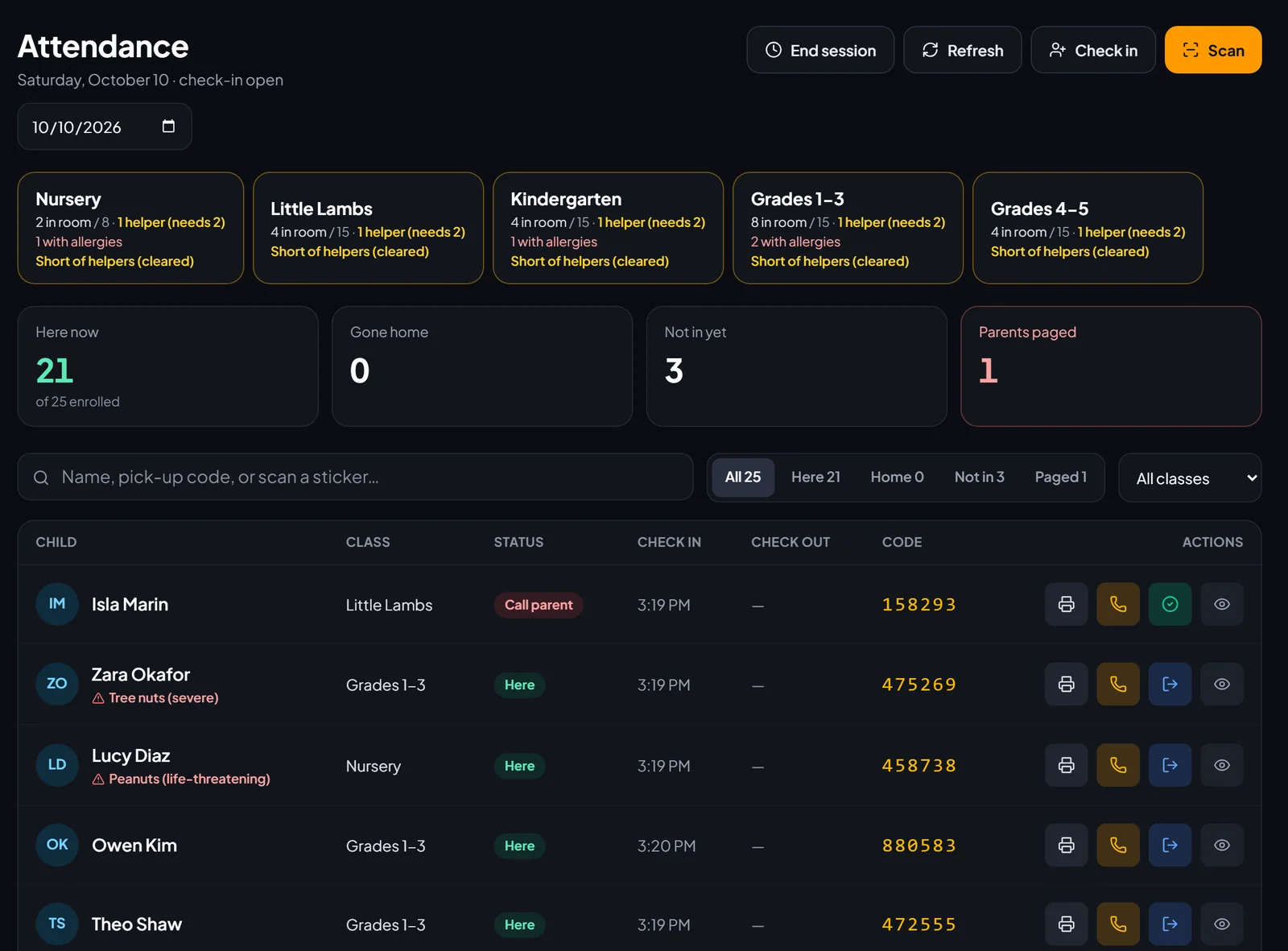Viewport: 1288px width, 951px height.
Task: Print sticker for Lucy Diaz
Action: [x=1066, y=765]
